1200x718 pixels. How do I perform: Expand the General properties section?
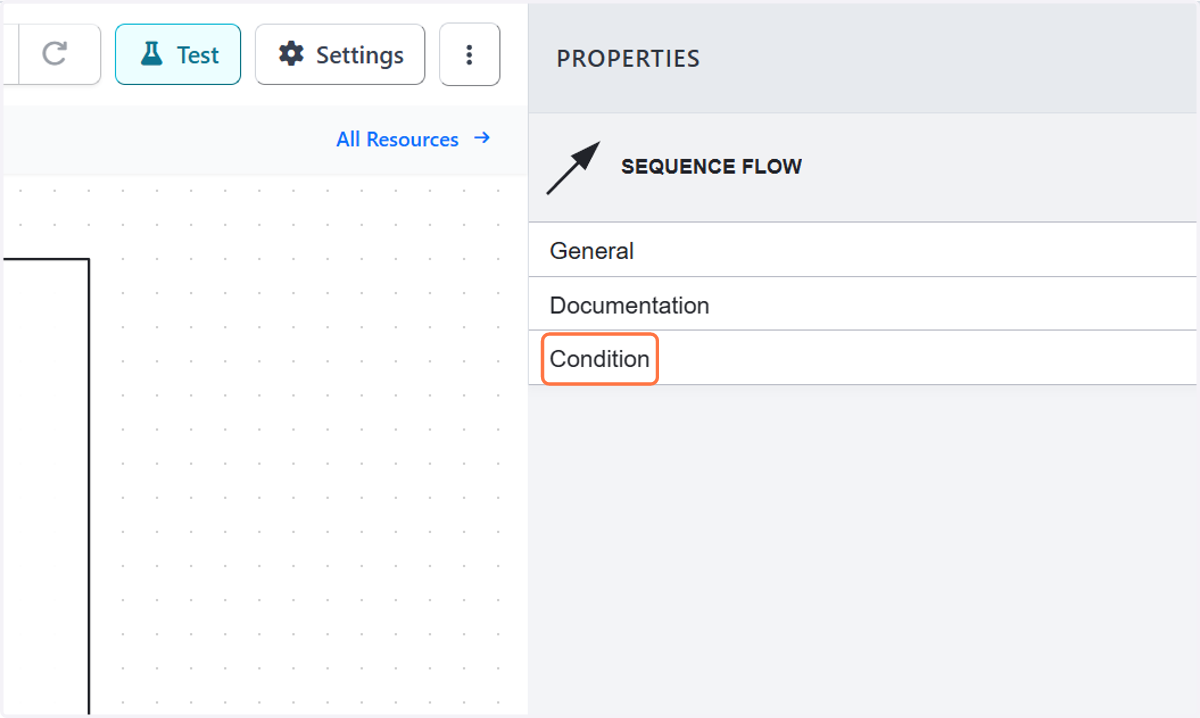(862, 250)
